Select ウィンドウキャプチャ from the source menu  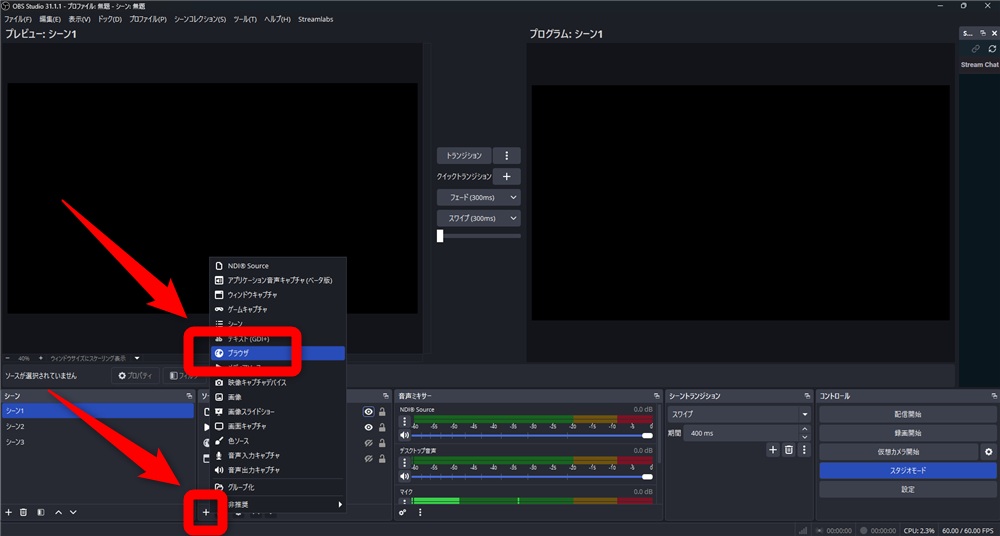[278, 295]
